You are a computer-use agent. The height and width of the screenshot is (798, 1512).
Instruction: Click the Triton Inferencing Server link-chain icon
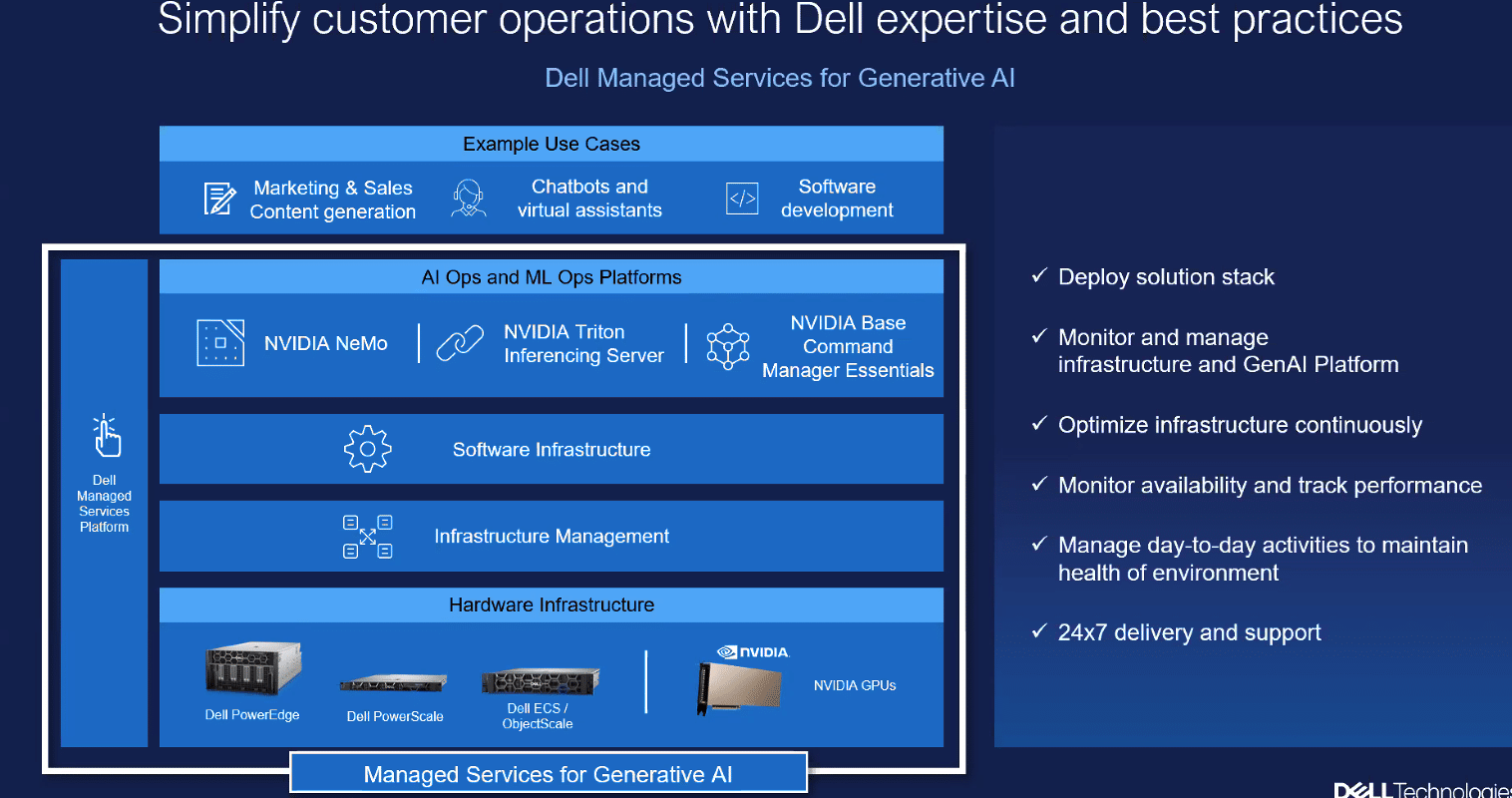(460, 342)
